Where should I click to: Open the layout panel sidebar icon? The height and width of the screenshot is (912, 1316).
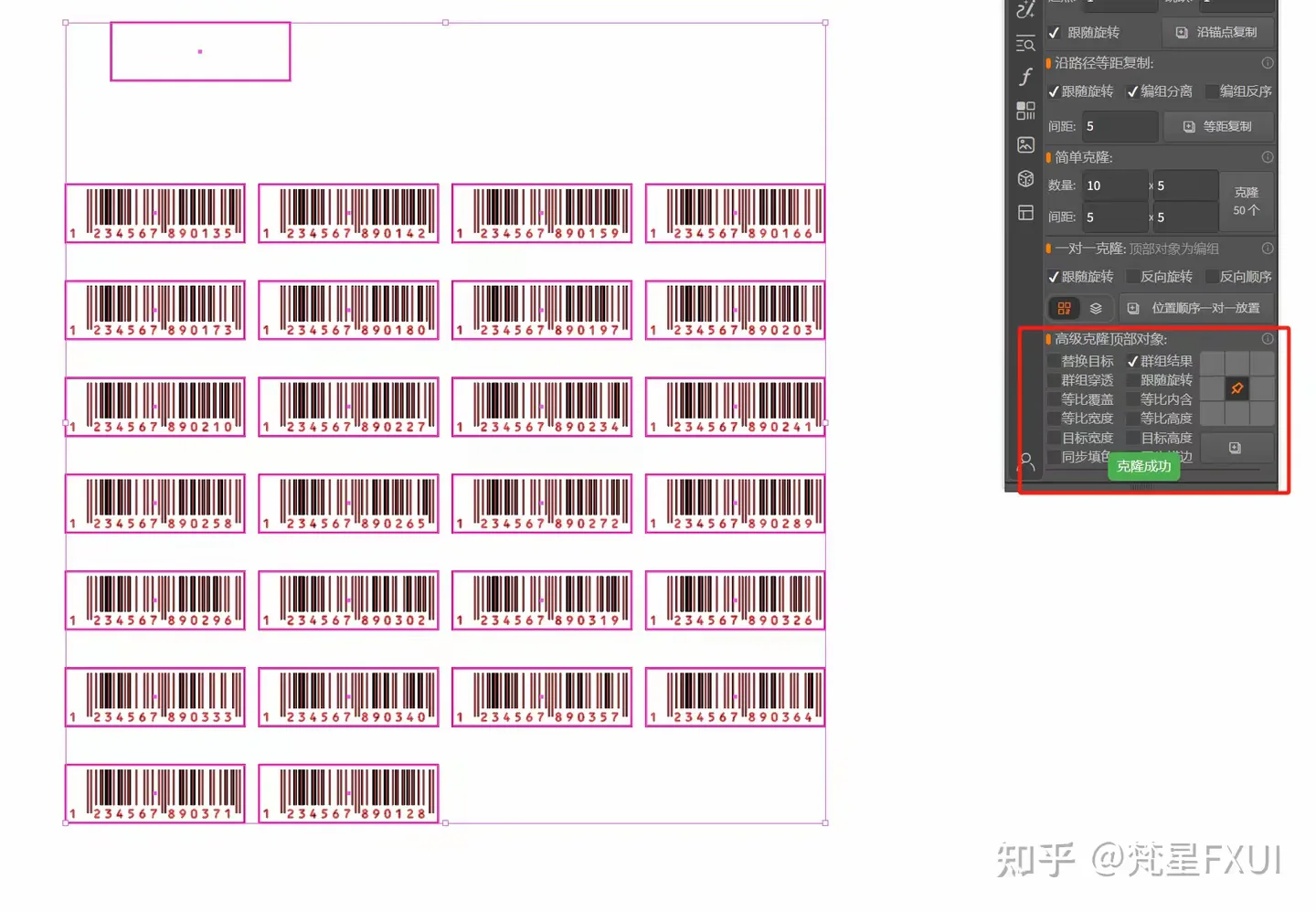pyautogui.click(x=1025, y=213)
